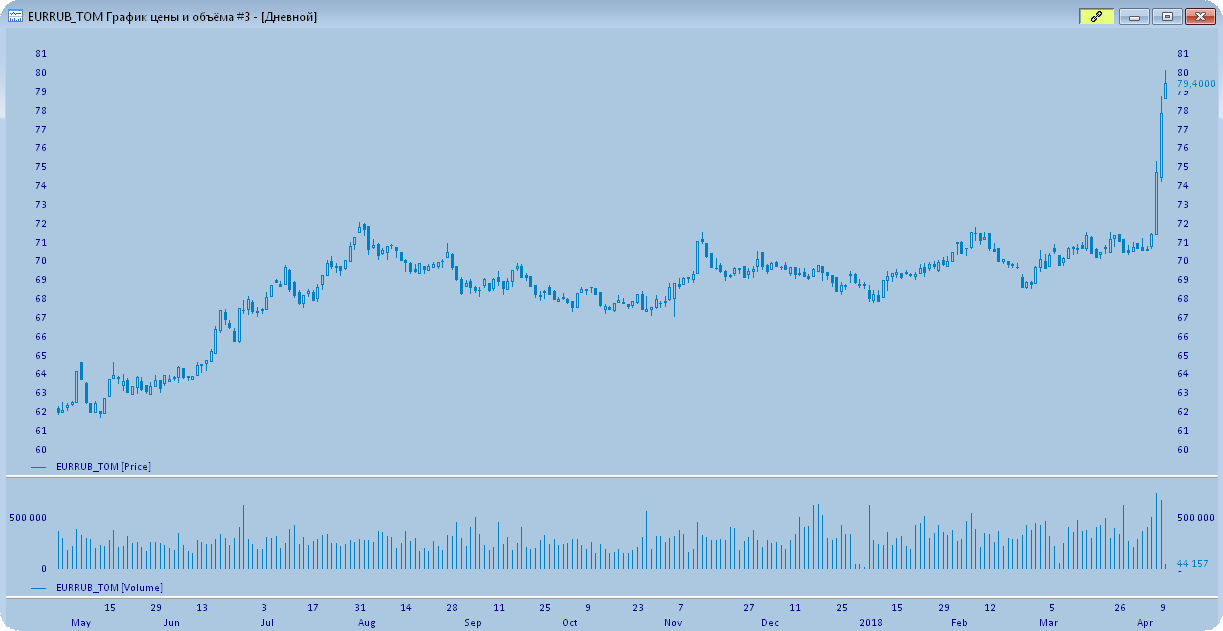
Task: Click the Oct month label on the time axis
Action: pos(570,622)
